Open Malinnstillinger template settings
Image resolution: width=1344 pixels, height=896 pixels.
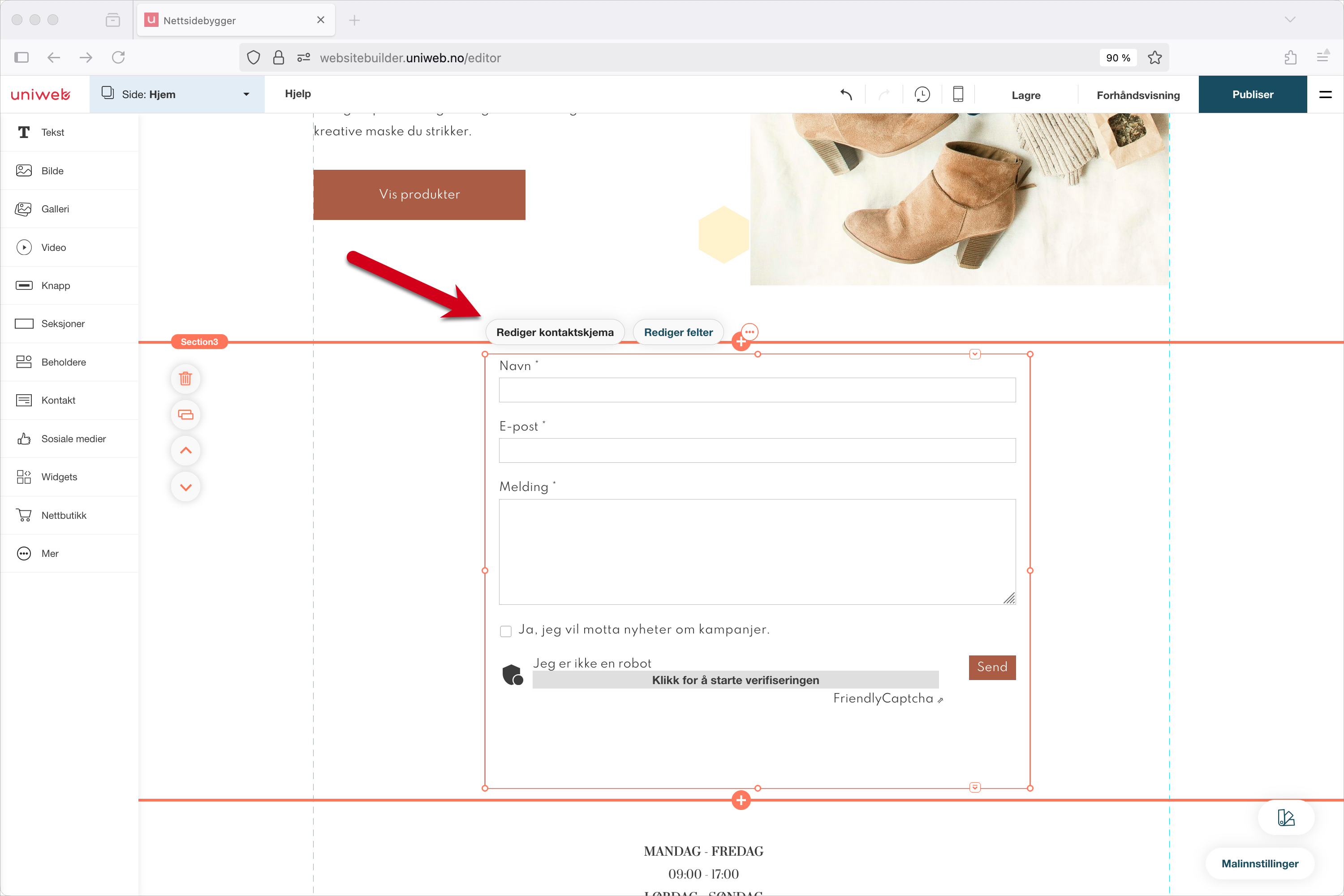(x=1259, y=863)
